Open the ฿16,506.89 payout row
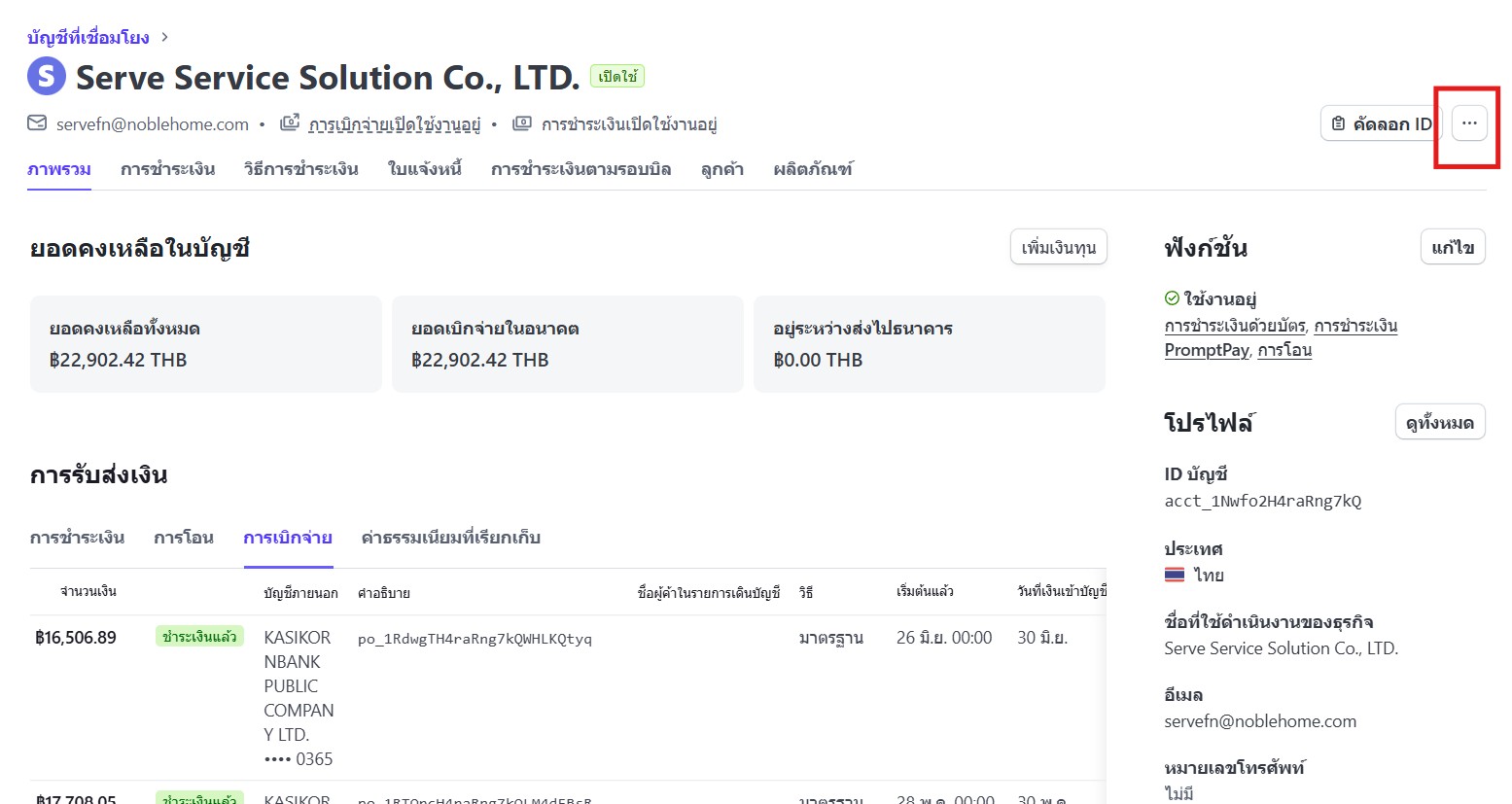This screenshot has width=1512, height=804. (x=76, y=638)
